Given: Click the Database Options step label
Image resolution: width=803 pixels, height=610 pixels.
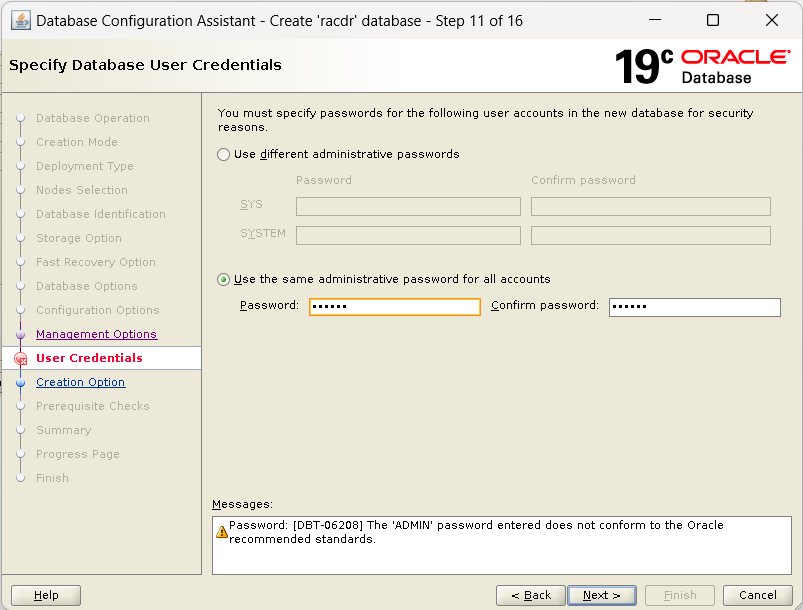Looking at the screenshot, I should point(87,286).
